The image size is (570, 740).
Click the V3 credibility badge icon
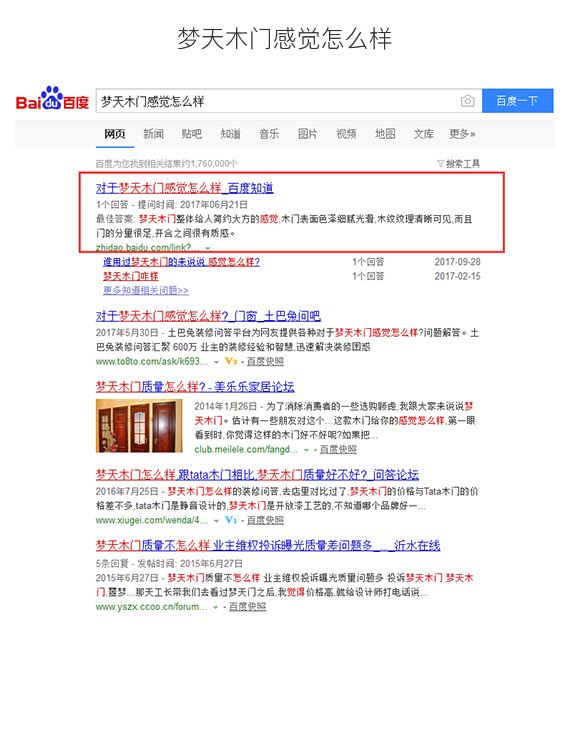point(231,361)
